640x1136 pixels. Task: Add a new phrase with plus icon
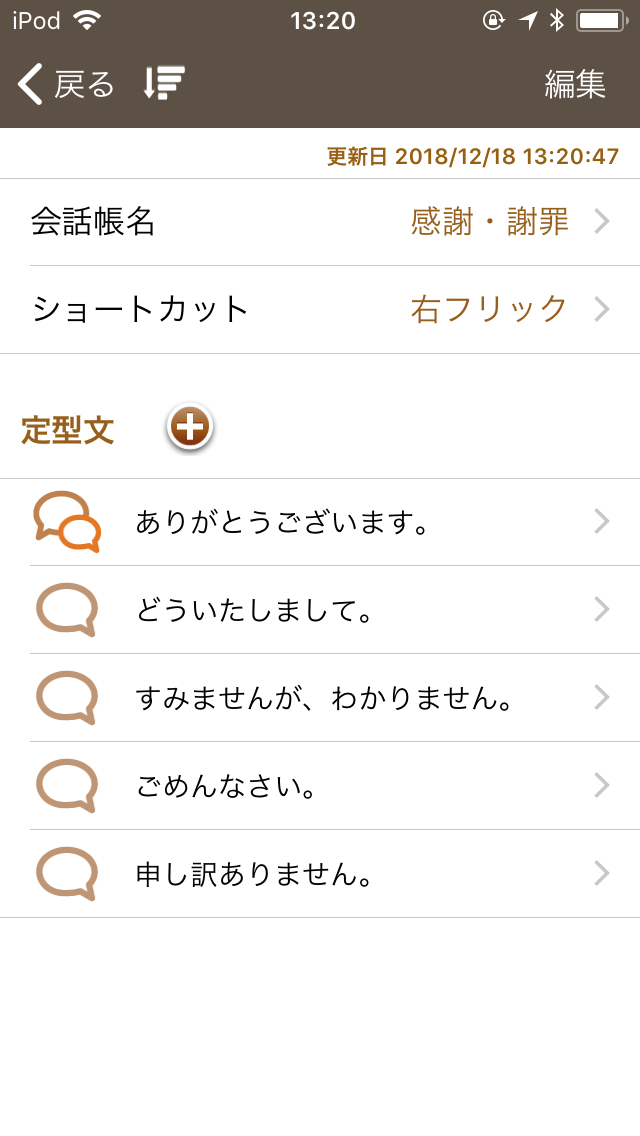(x=190, y=428)
